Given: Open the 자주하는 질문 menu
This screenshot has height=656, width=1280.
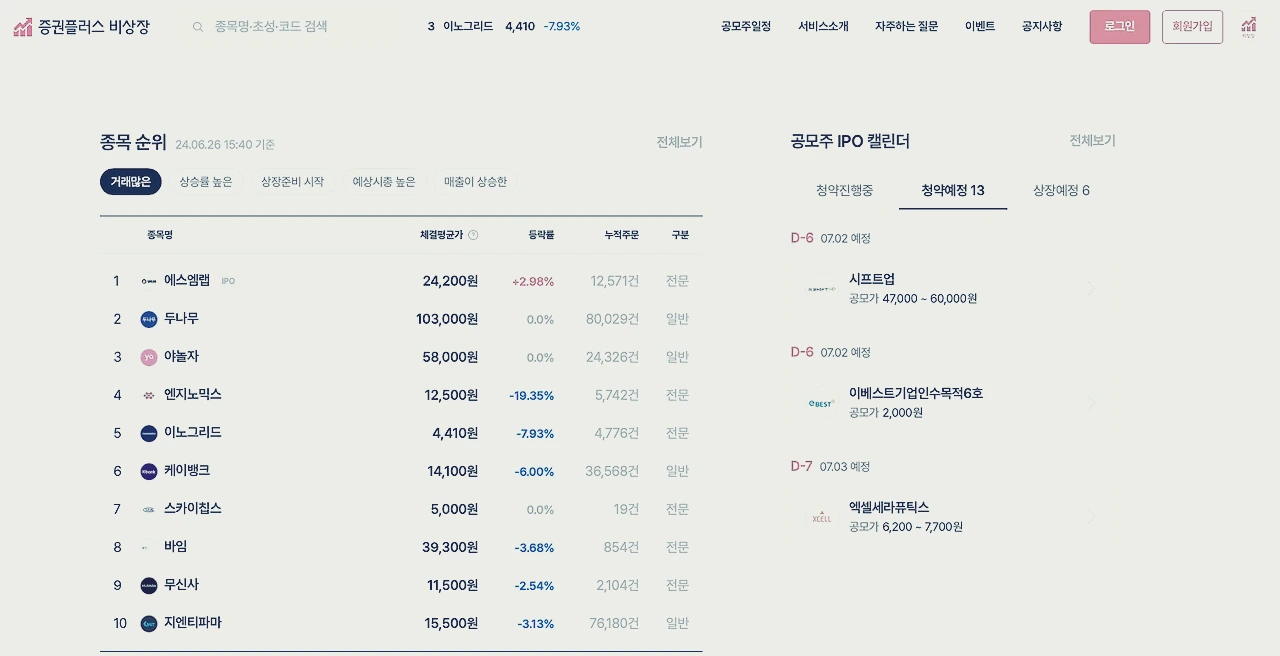Looking at the screenshot, I should 907,27.
